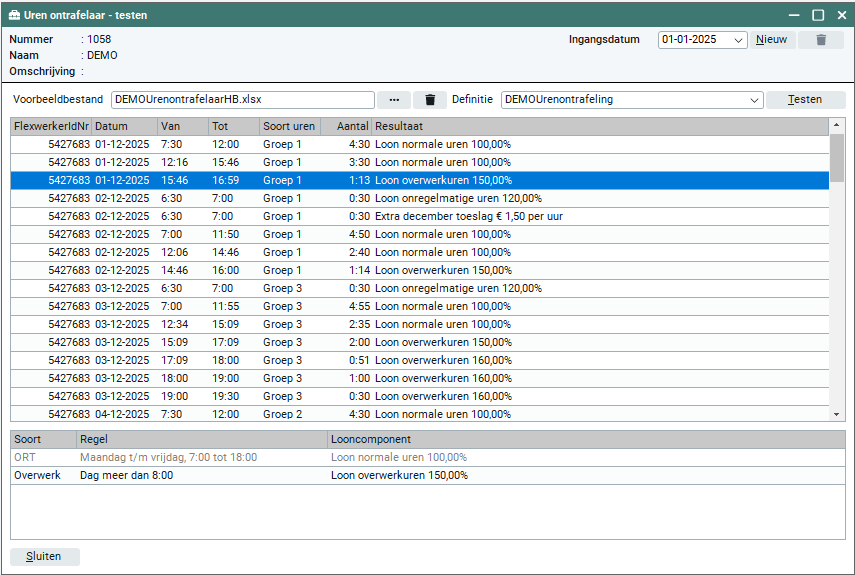Sort by the Datum column header
The image size is (855, 575).
[x=123, y=127]
